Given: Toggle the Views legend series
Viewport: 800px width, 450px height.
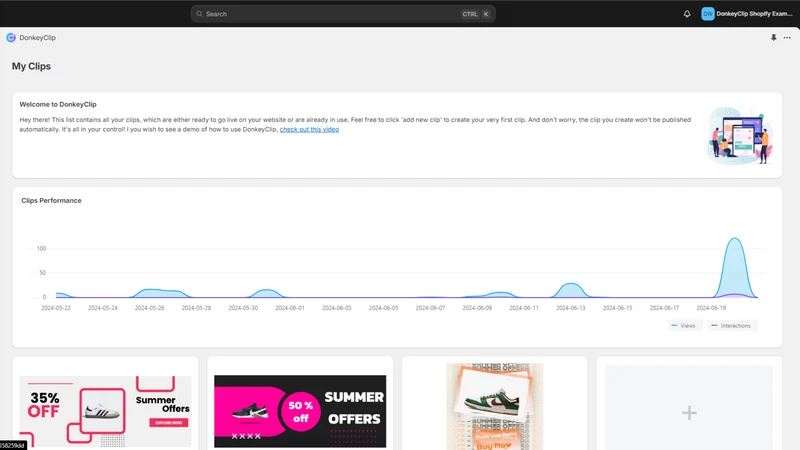Looking at the screenshot, I should [684, 326].
